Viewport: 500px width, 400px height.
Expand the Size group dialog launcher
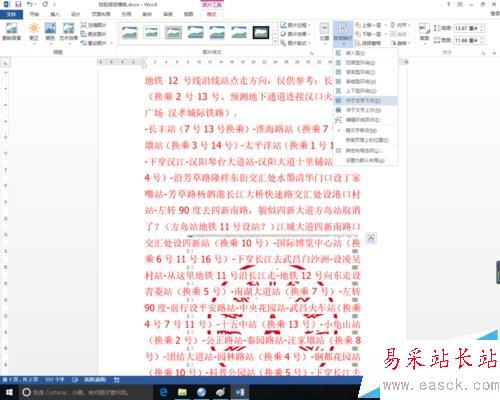484,53
